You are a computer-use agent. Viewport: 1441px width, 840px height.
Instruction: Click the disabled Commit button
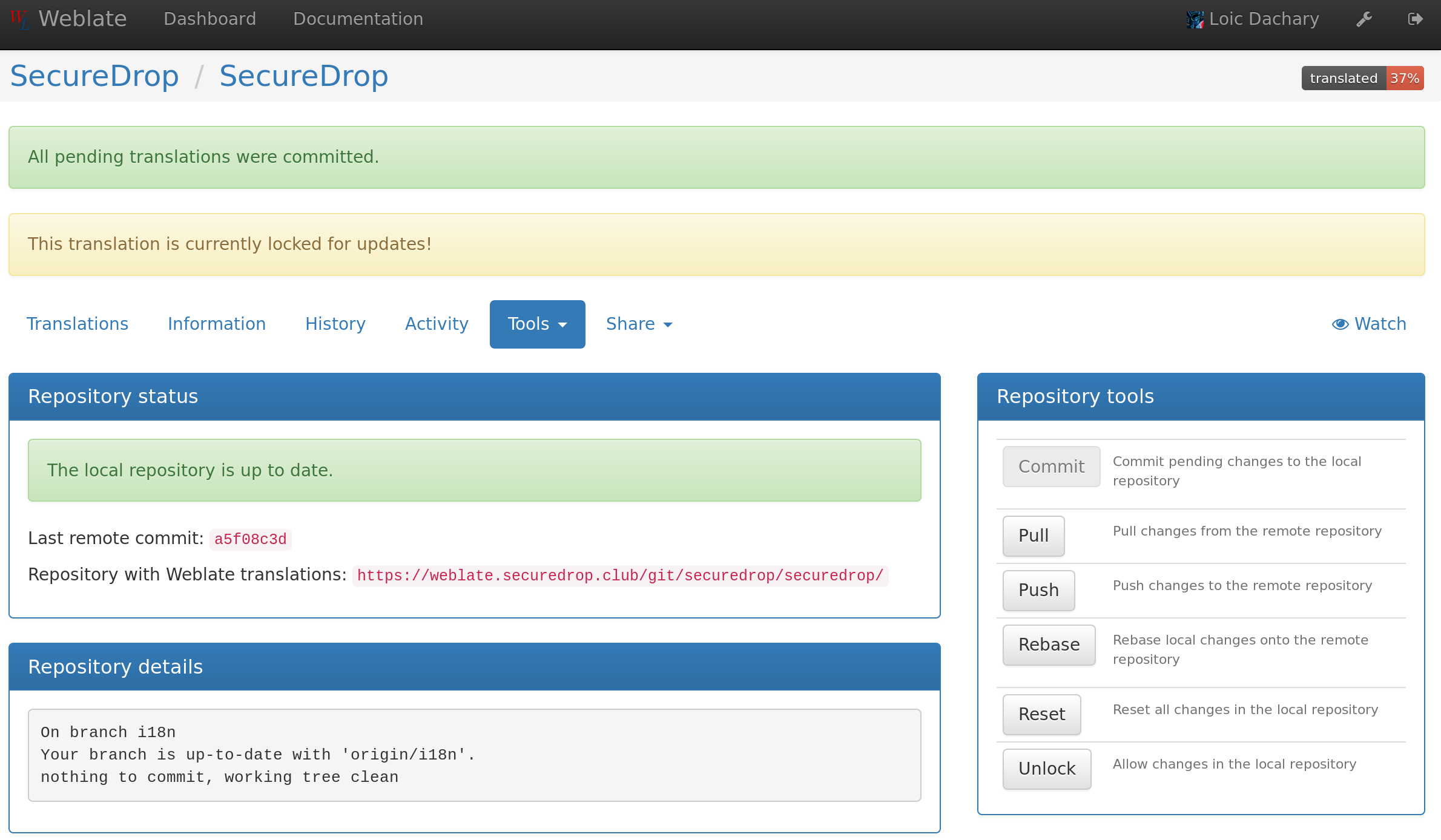pos(1051,467)
